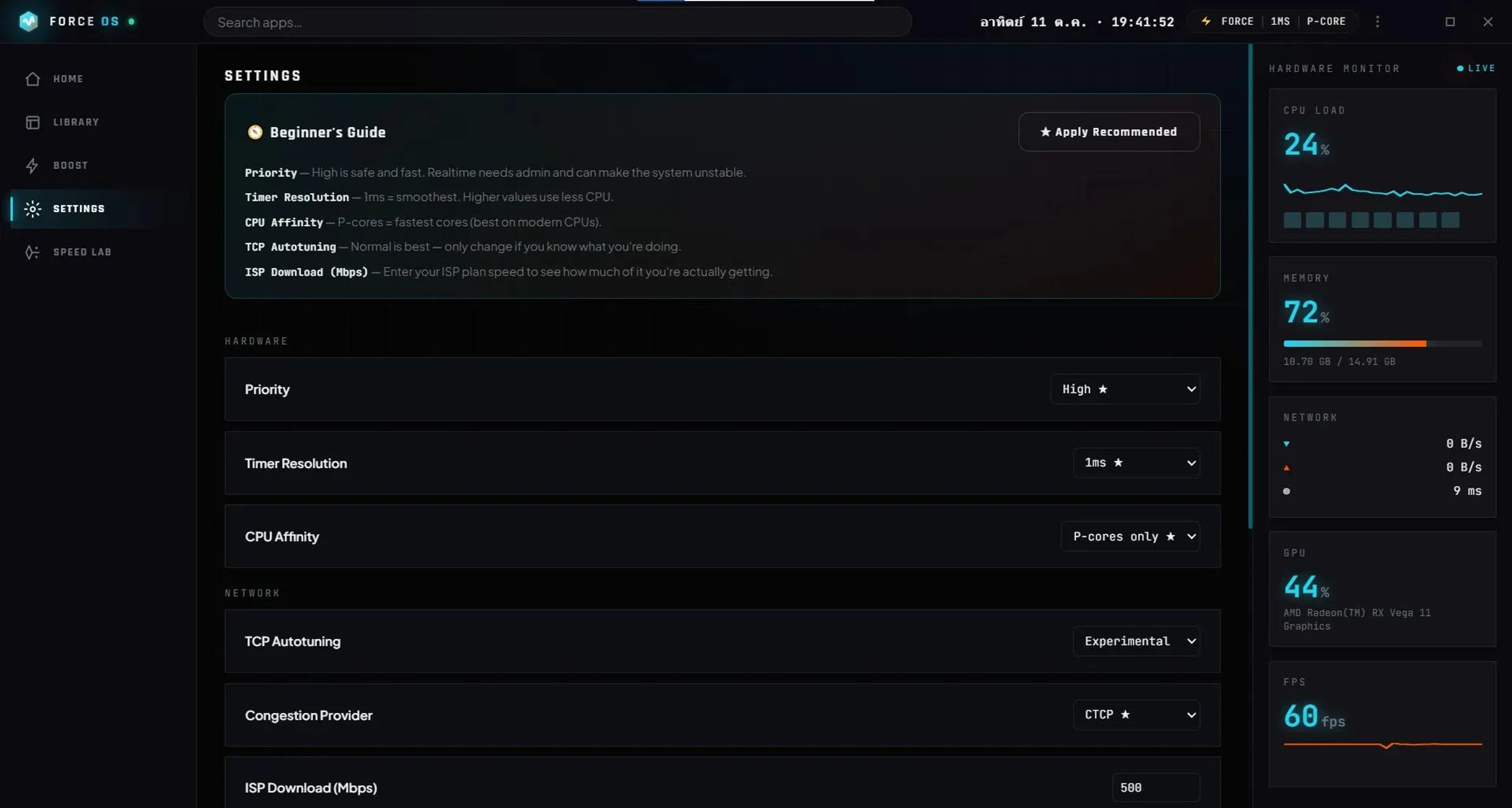Viewport: 1512px width, 808px height.
Task: Open the Priority dropdown set to High
Action: tap(1125, 389)
